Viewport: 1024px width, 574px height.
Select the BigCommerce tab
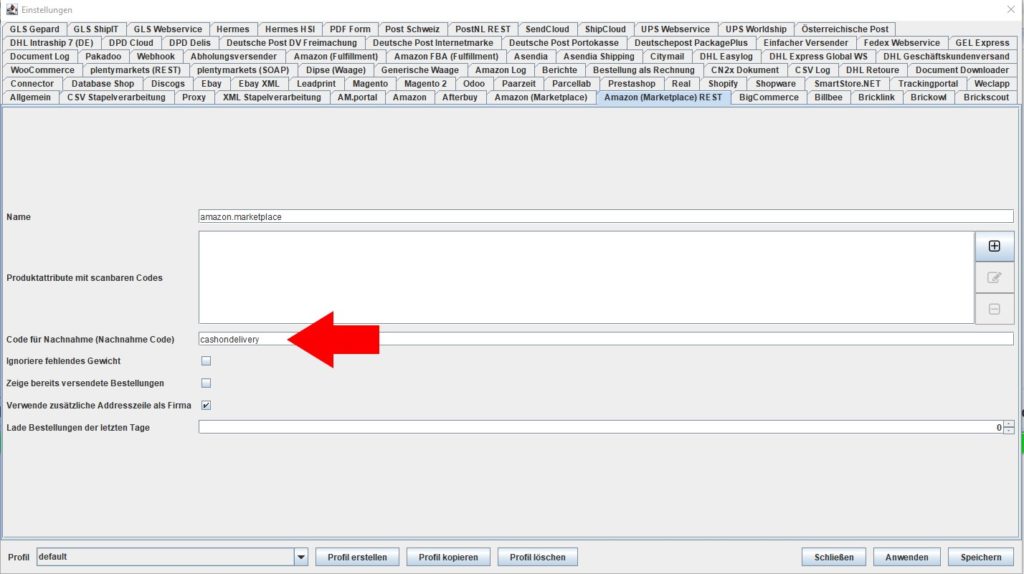coord(769,97)
